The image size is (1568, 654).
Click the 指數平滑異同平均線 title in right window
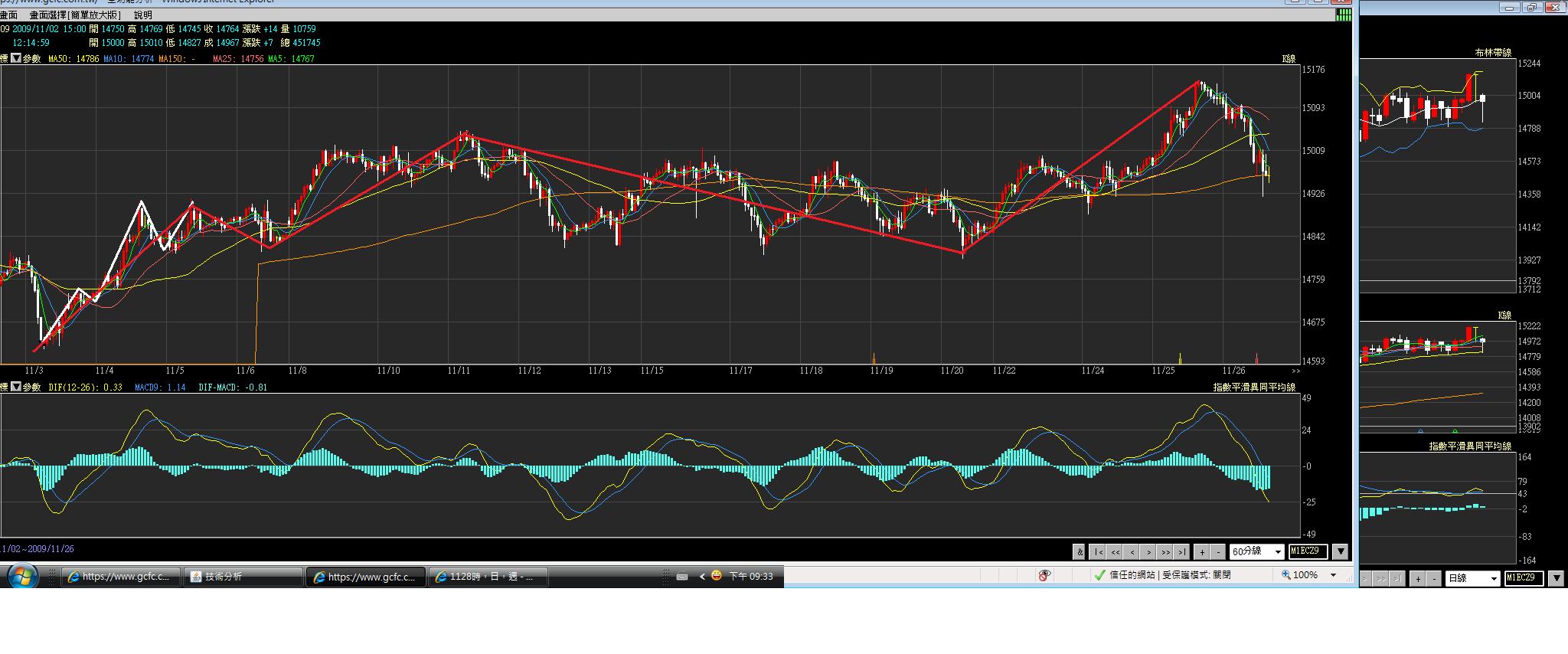pyautogui.click(x=1470, y=446)
